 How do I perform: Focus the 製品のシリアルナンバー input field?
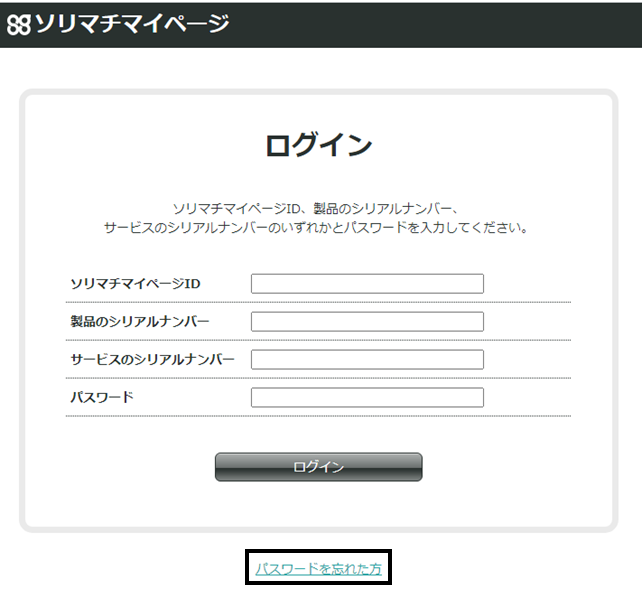click(367, 322)
